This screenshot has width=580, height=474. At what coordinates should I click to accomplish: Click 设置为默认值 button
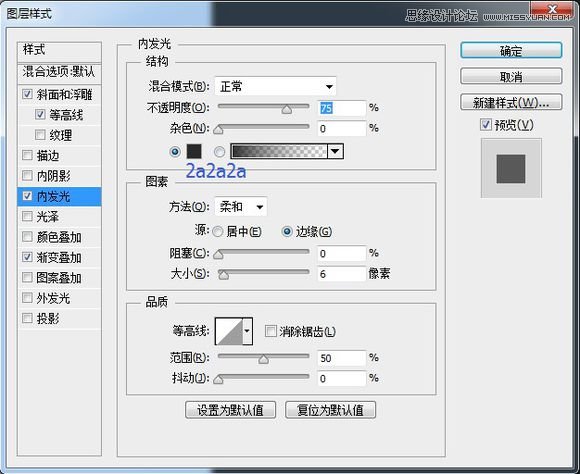pos(230,410)
